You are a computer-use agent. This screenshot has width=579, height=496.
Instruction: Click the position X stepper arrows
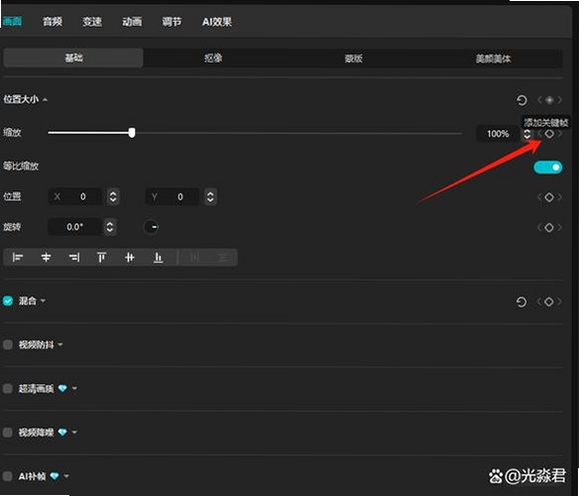pyautogui.click(x=113, y=197)
